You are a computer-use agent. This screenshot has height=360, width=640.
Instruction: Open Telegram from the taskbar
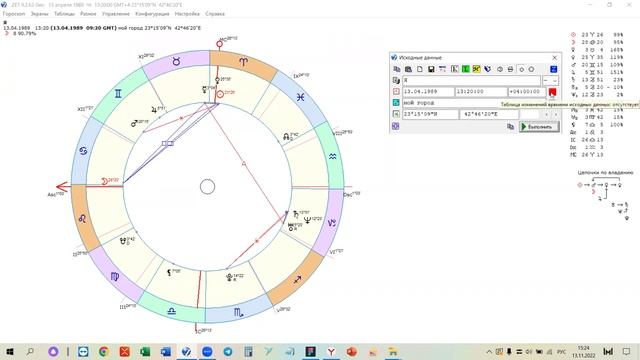click(x=228, y=351)
